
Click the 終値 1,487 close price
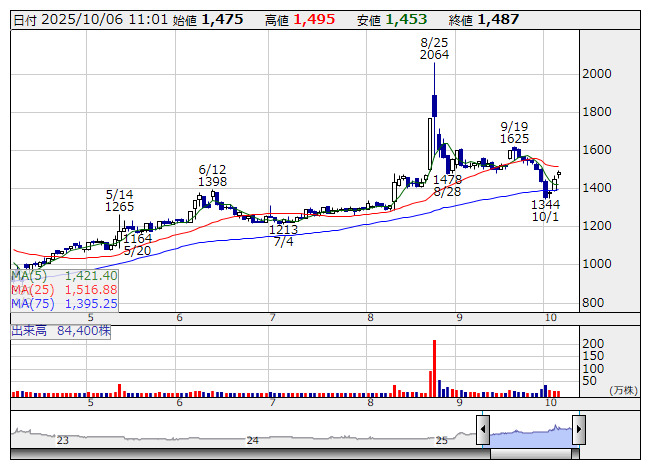[484, 20]
